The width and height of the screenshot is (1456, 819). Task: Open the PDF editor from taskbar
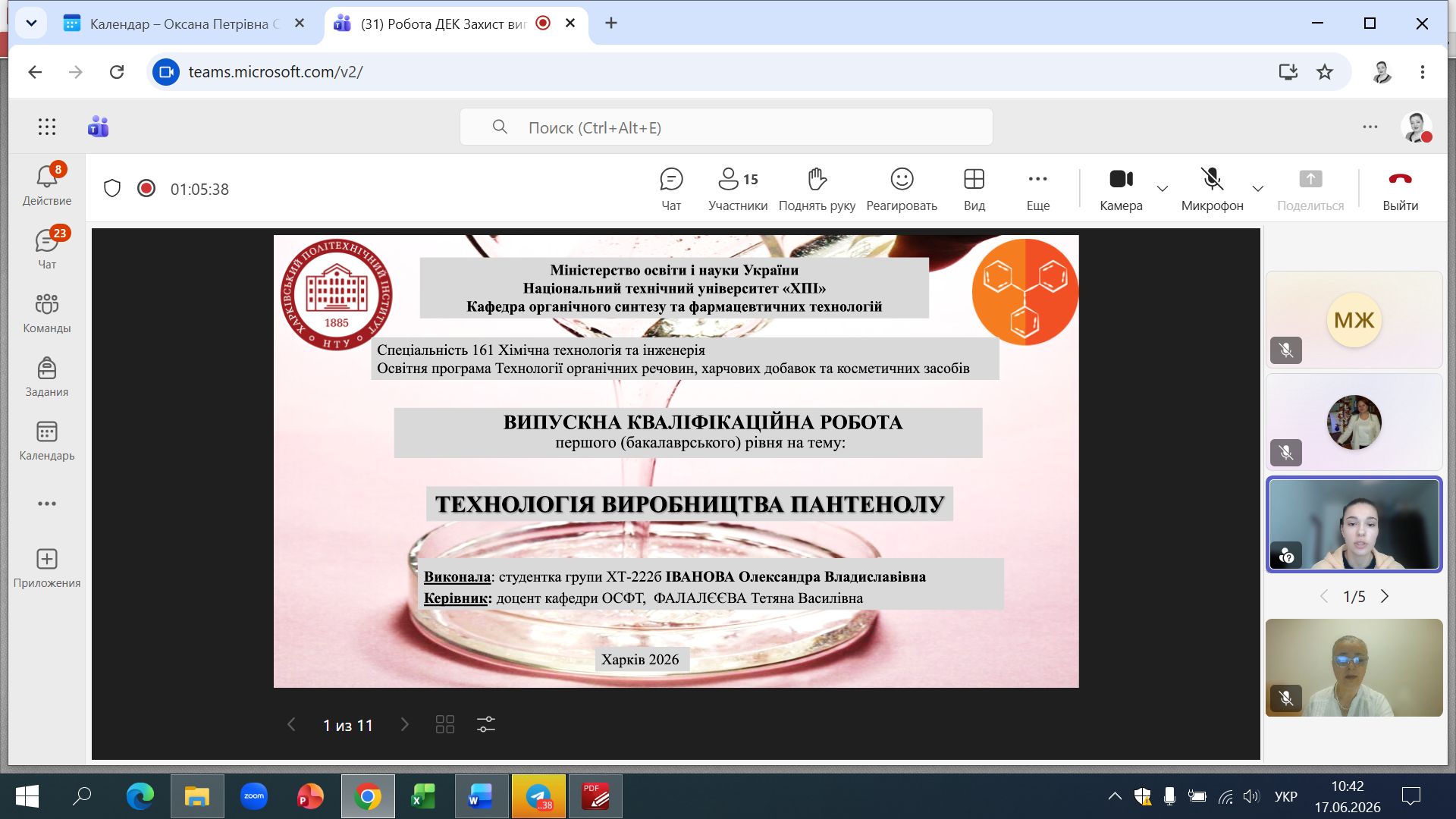pos(595,796)
